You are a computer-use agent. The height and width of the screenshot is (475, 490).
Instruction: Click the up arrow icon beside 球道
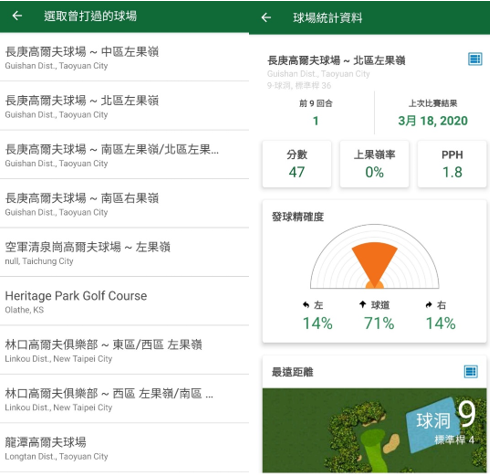pos(363,304)
